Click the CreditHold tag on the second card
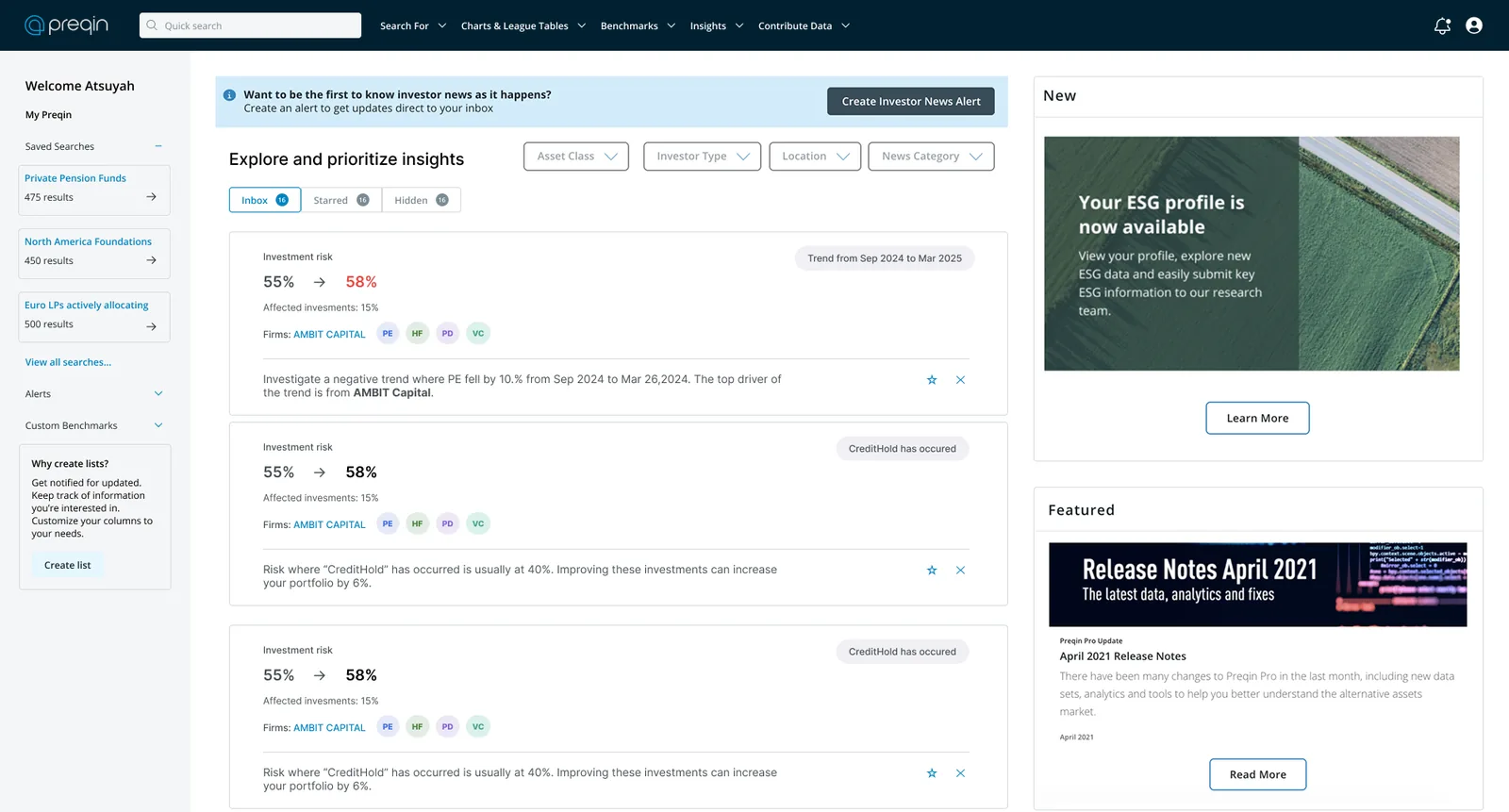 903,449
